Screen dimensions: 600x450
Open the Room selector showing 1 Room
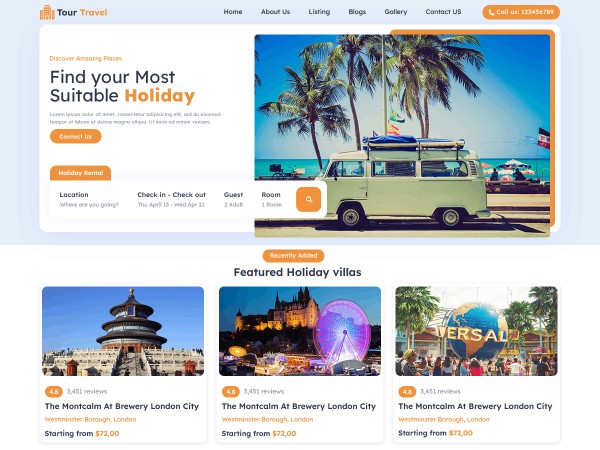[272, 199]
